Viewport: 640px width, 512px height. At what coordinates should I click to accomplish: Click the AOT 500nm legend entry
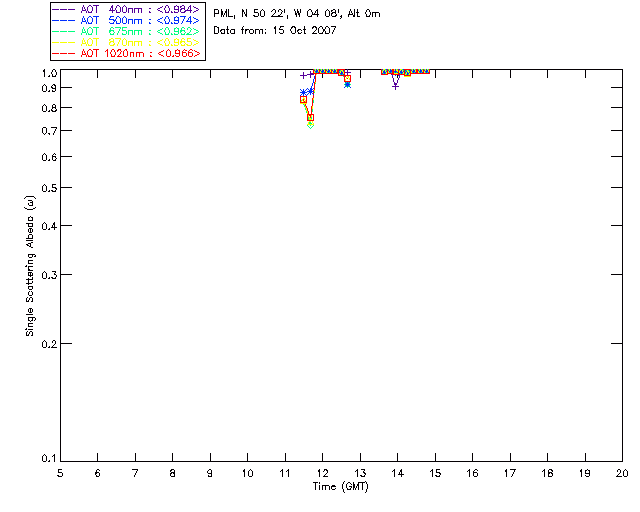coord(126,20)
